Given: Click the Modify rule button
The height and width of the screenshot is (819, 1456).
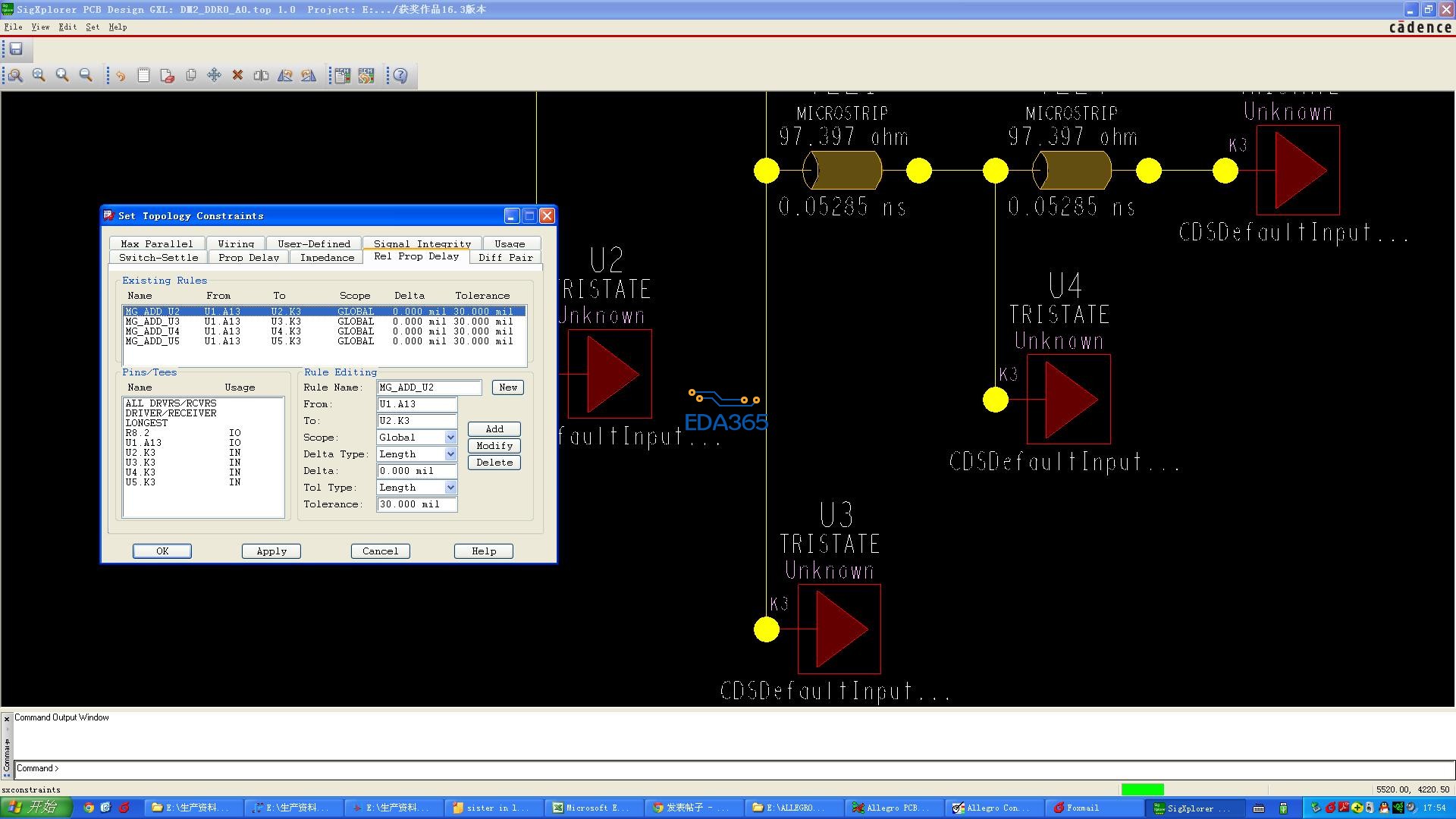Looking at the screenshot, I should click(494, 446).
